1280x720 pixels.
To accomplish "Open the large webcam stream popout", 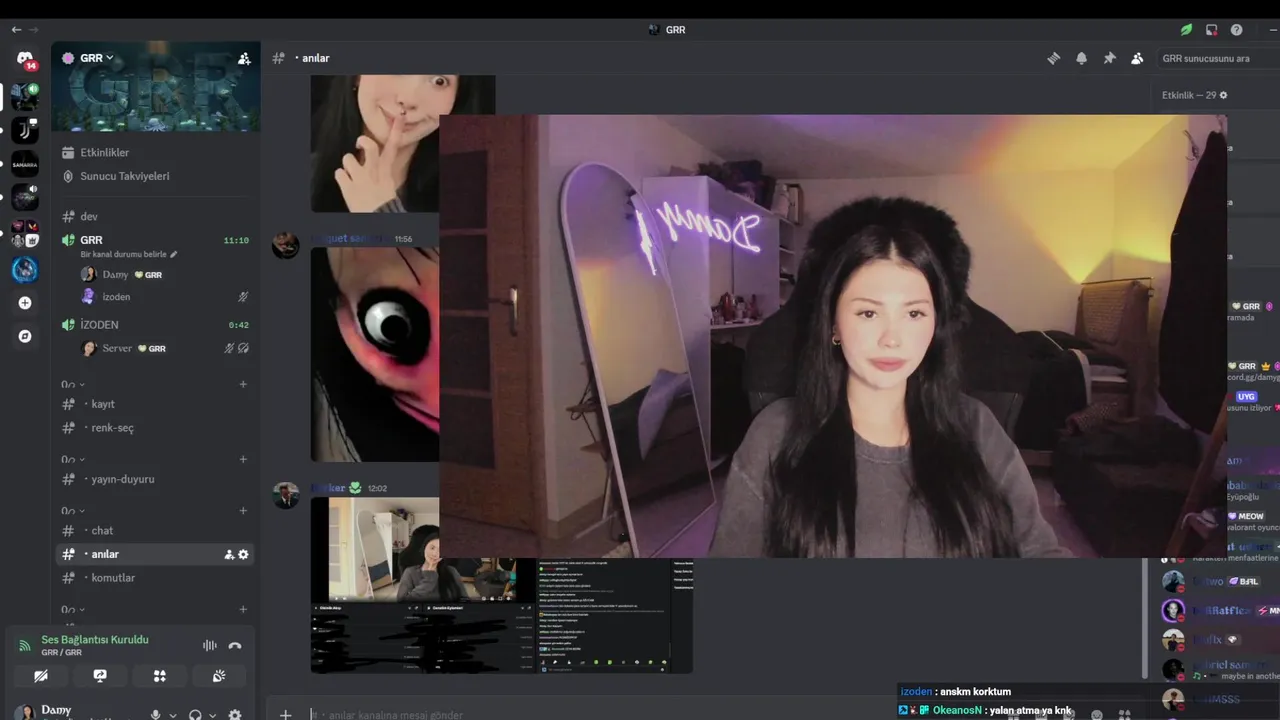I will [x=833, y=335].
